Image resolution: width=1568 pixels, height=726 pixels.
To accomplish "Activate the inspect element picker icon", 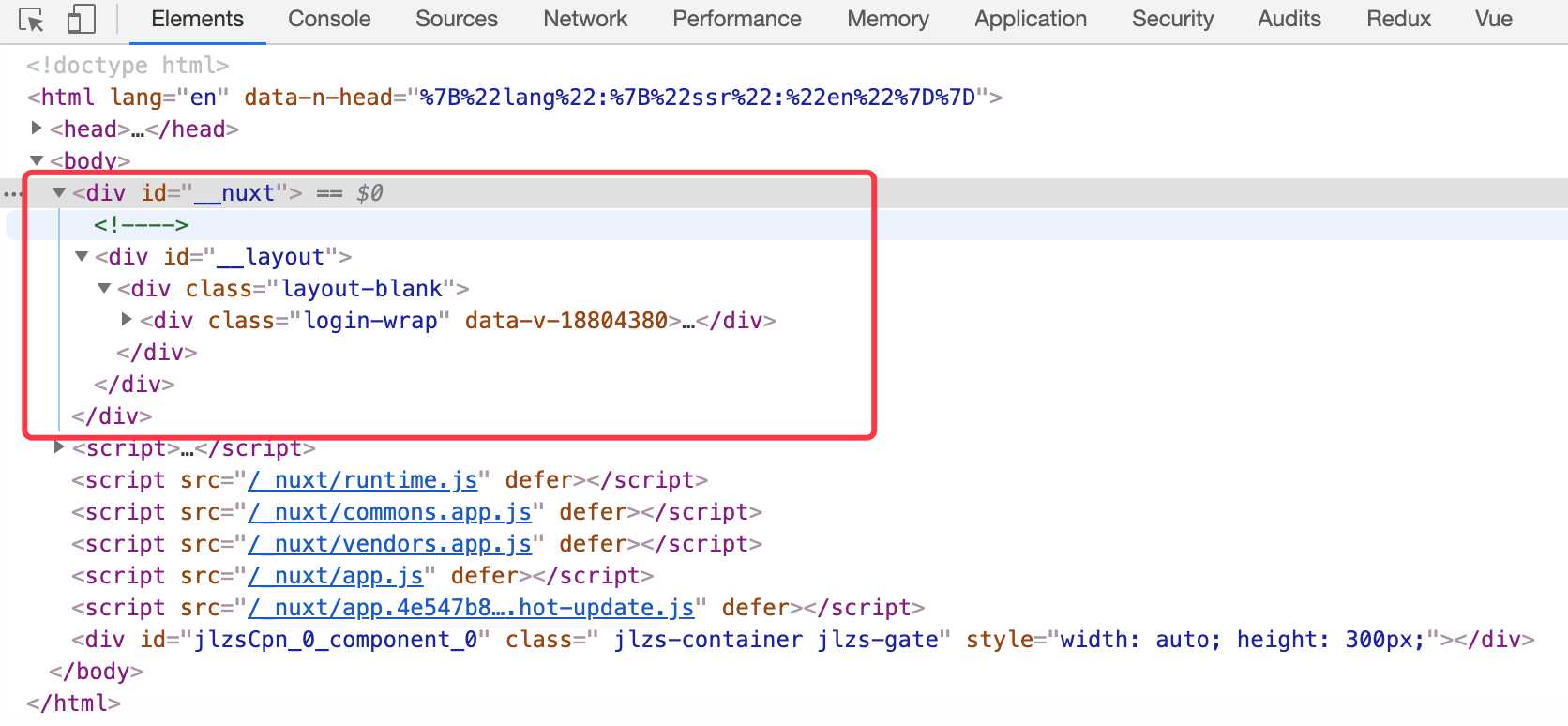I will 32,20.
